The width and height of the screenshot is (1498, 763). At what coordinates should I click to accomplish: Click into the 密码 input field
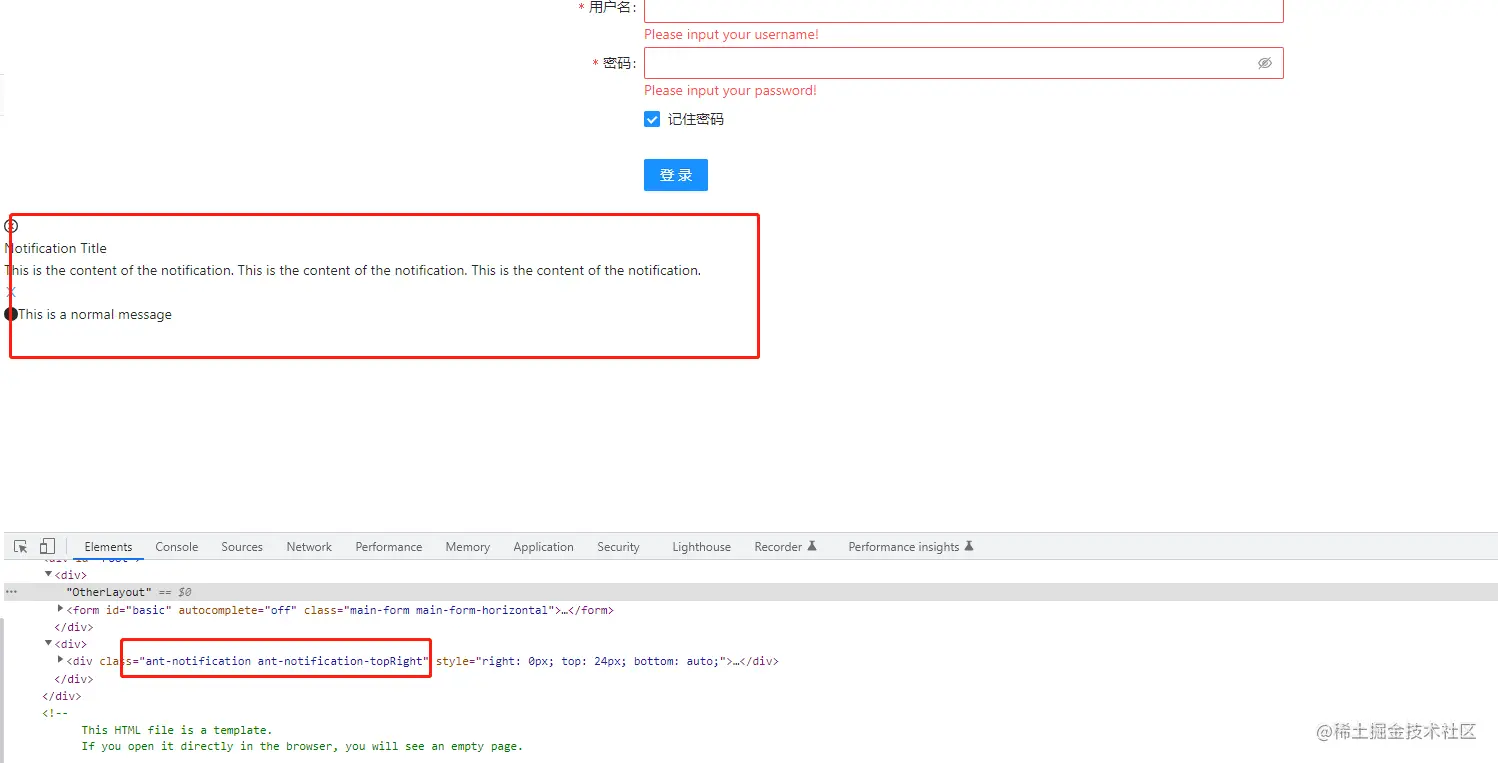tap(963, 63)
